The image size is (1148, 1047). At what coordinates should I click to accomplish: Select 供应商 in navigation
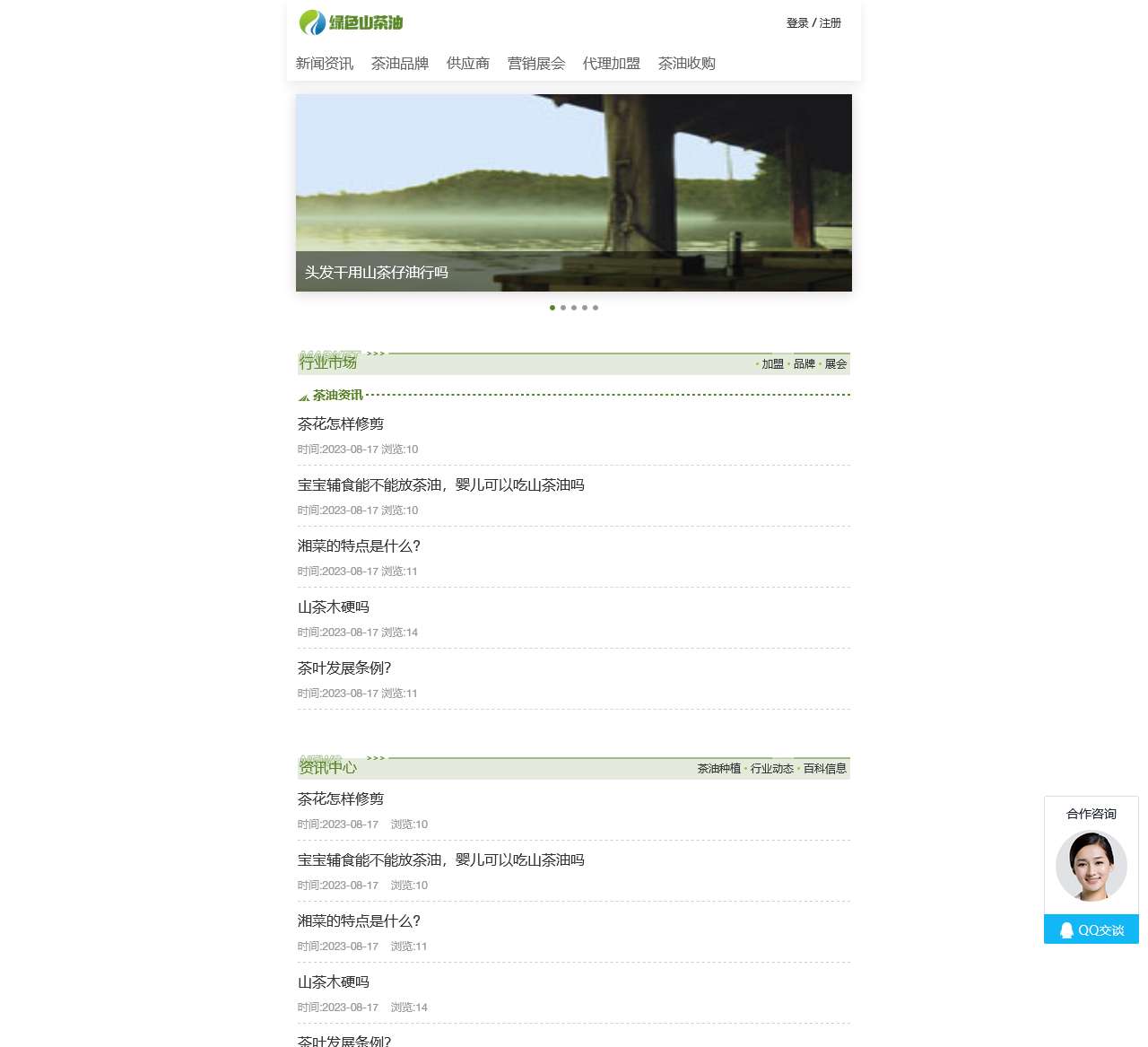pos(468,64)
